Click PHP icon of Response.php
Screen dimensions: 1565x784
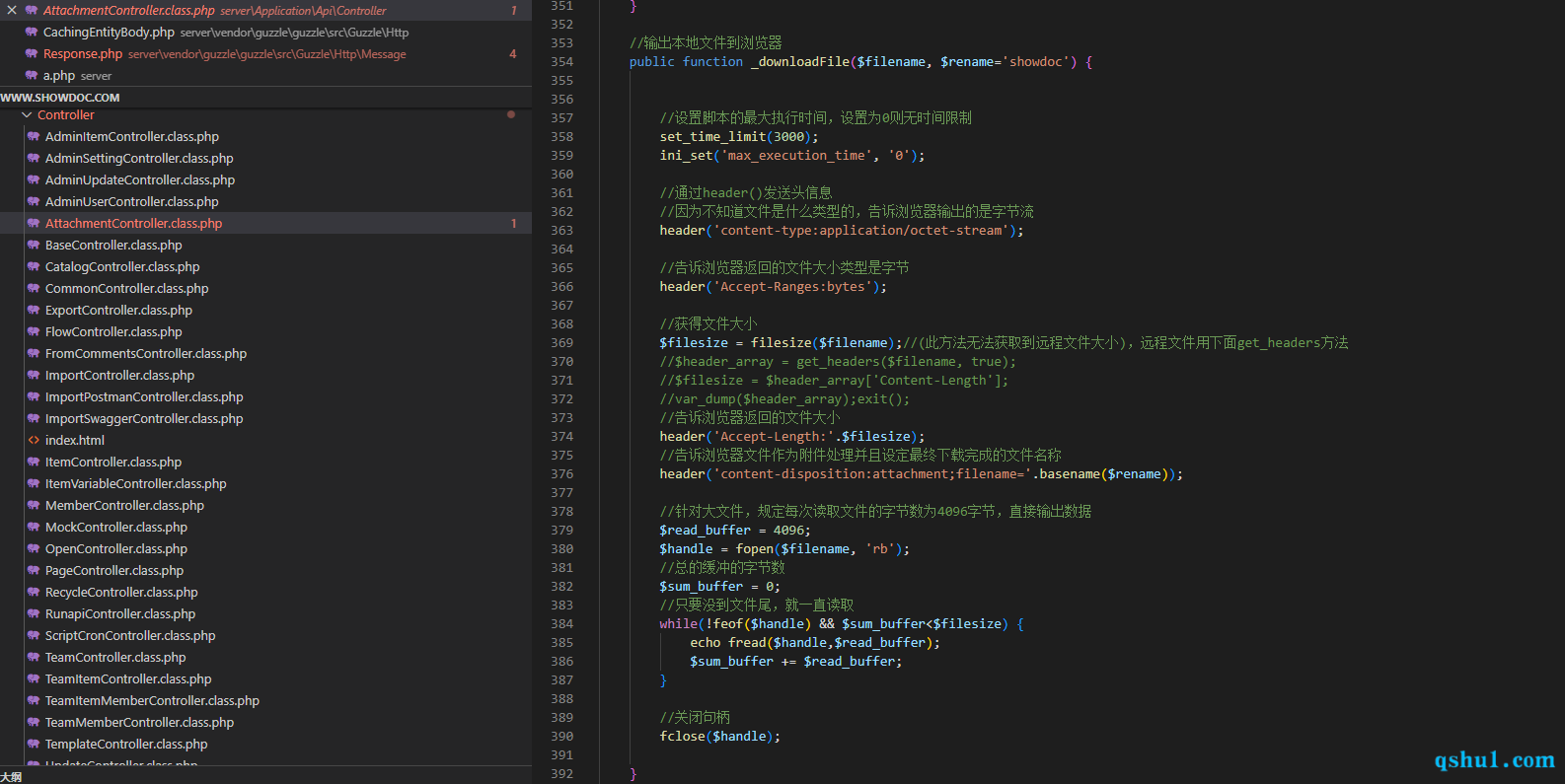pos(32,53)
